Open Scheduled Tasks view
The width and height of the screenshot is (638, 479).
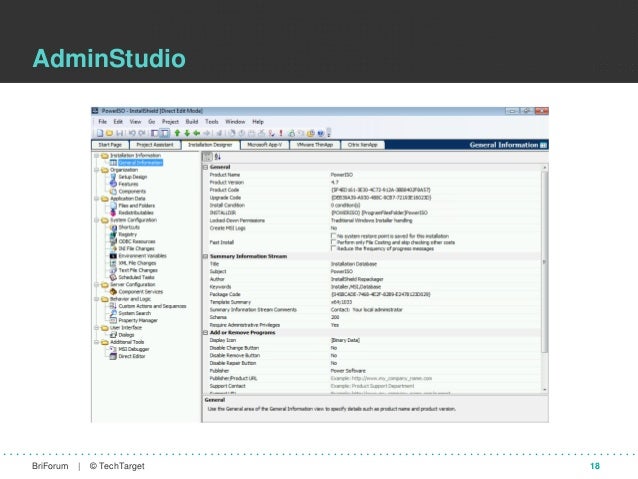[x=136, y=278]
